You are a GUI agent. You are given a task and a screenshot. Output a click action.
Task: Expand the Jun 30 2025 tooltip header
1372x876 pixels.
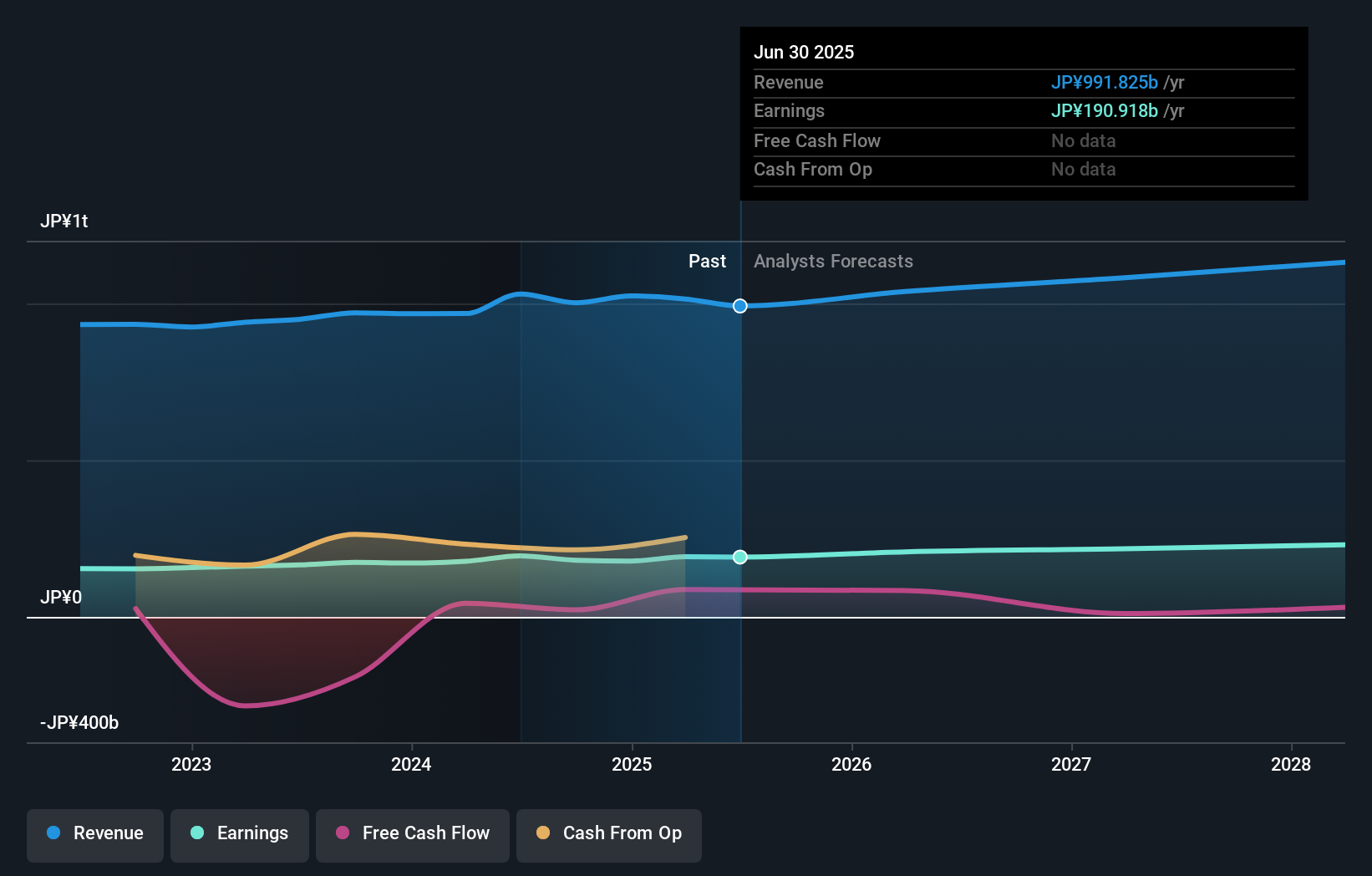point(805,52)
